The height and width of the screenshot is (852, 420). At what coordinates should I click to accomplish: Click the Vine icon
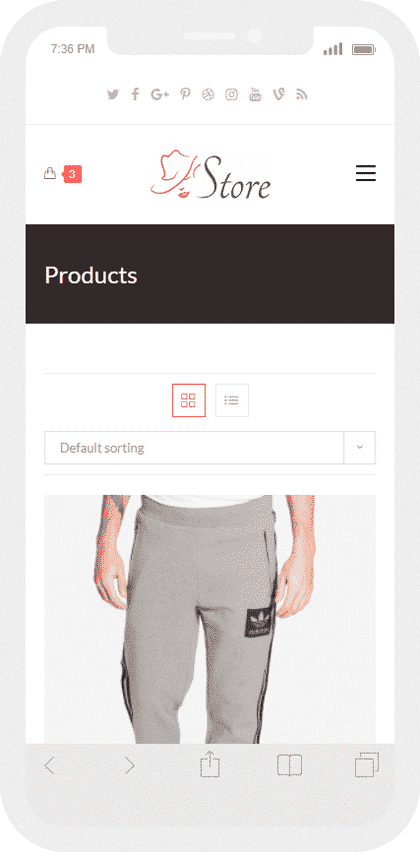(279, 95)
